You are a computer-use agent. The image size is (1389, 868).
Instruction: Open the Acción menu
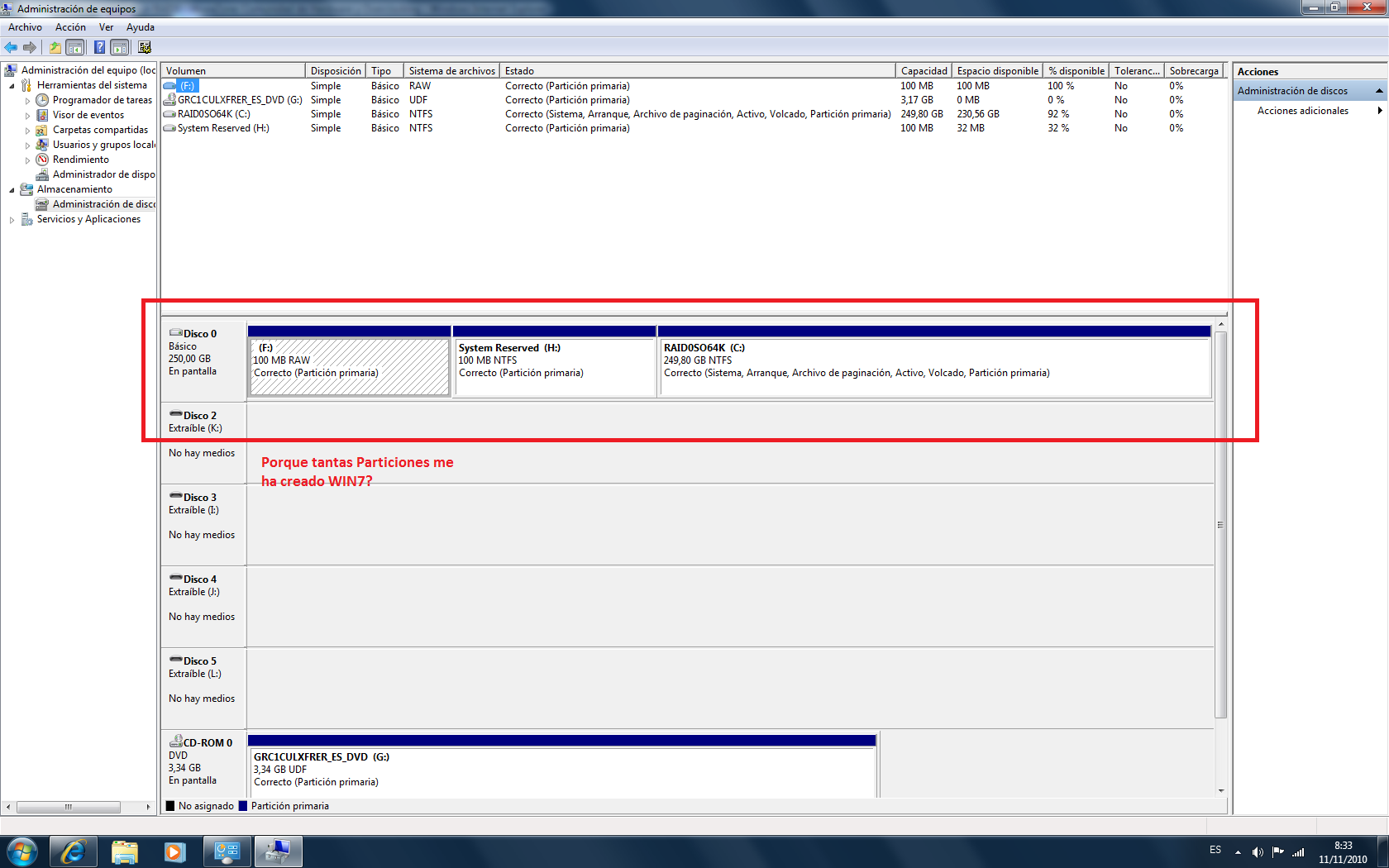(x=70, y=27)
